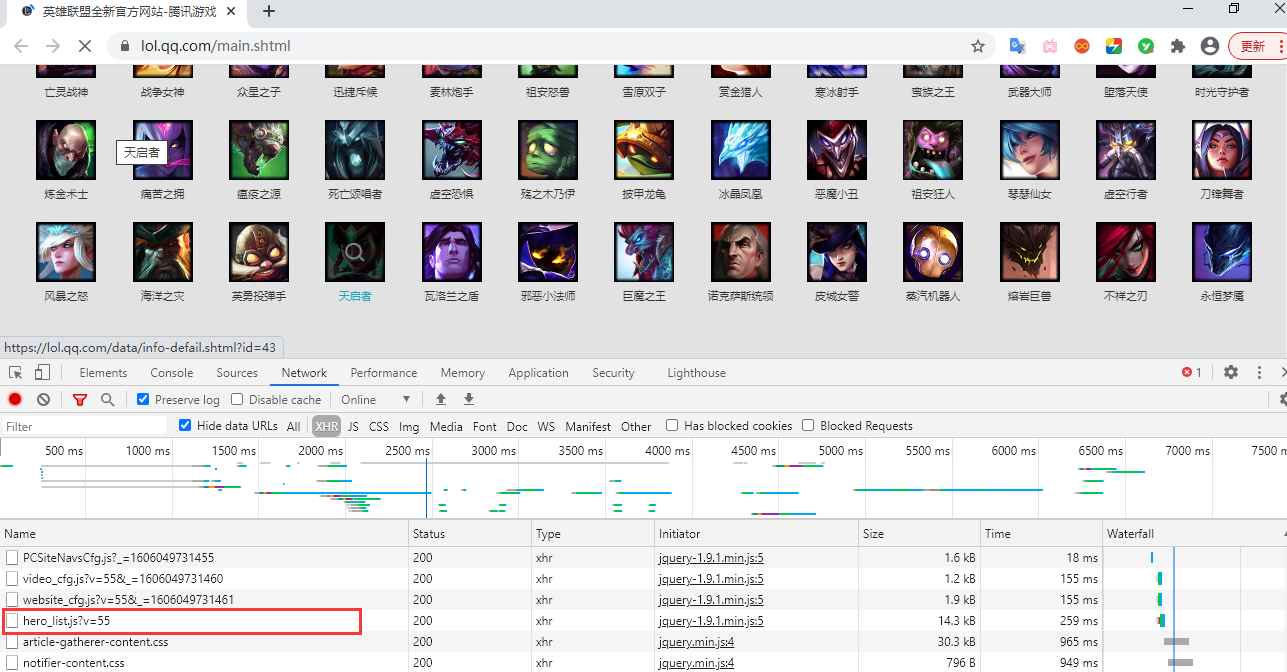Select 邪恶小法师 champion portrait
This screenshot has width=1287, height=672.
click(x=548, y=252)
